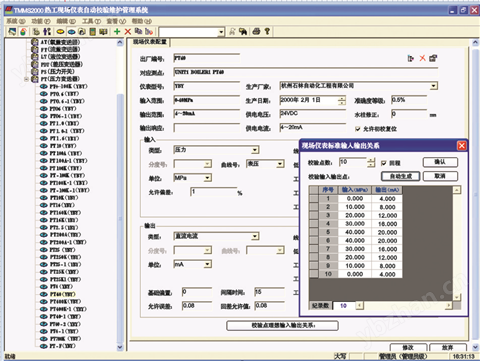Click the 允许偏差 input field

click(x=213, y=192)
